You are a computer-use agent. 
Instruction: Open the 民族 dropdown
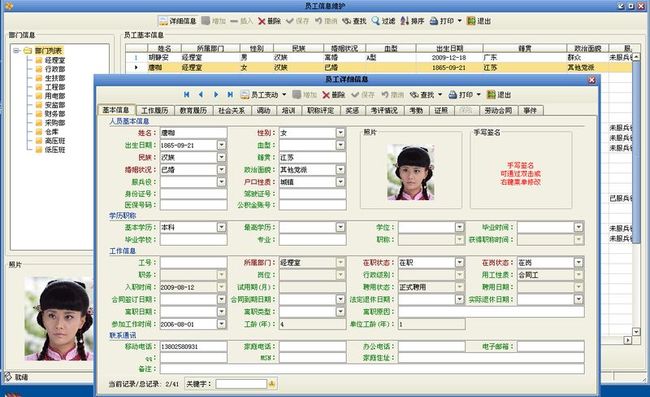point(222,157)
